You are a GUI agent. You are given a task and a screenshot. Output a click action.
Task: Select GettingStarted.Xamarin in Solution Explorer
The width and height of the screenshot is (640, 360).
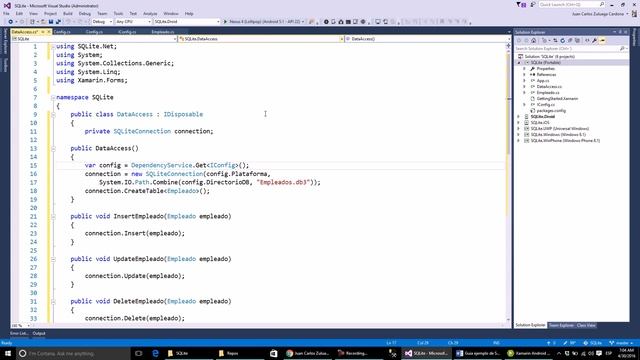557,99
